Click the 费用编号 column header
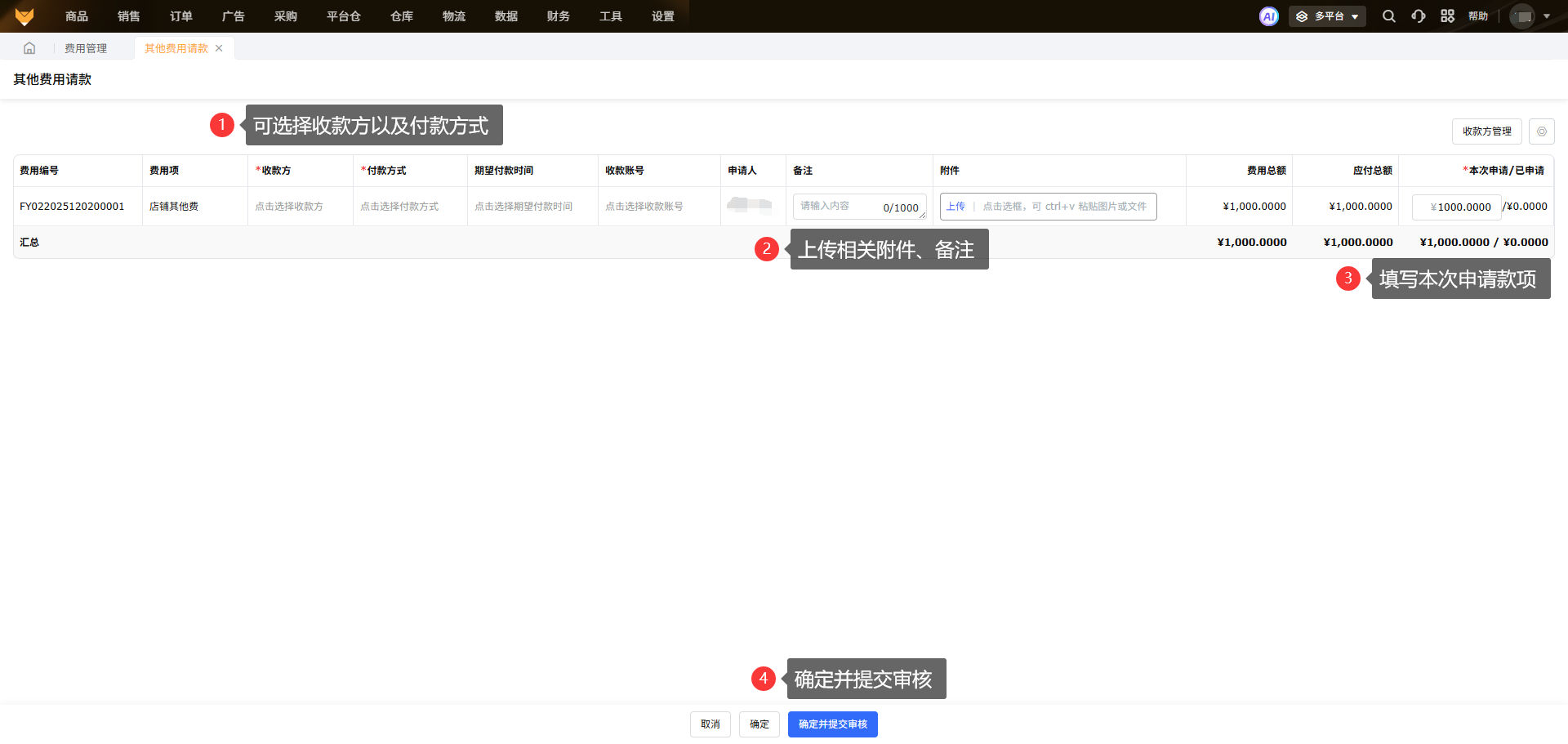 point(39,171)
